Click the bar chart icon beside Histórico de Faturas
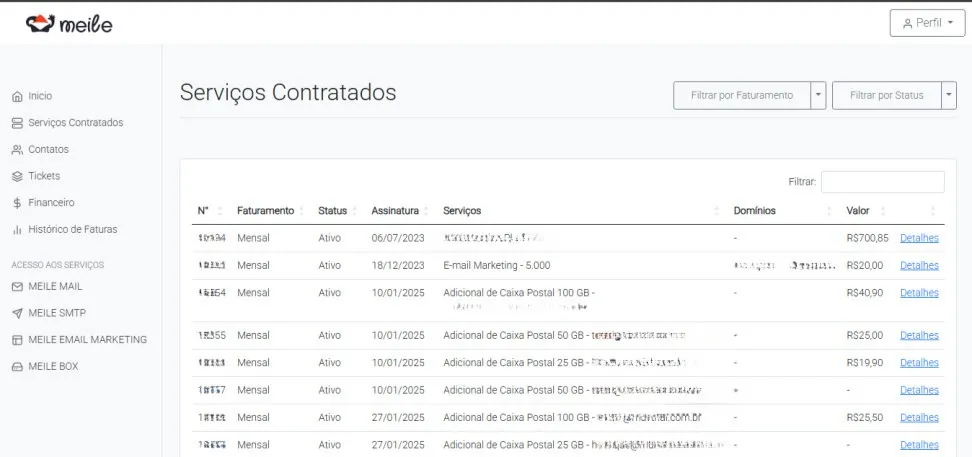The height and width of the screenshot is (457, 972). [x=17, y=229]
